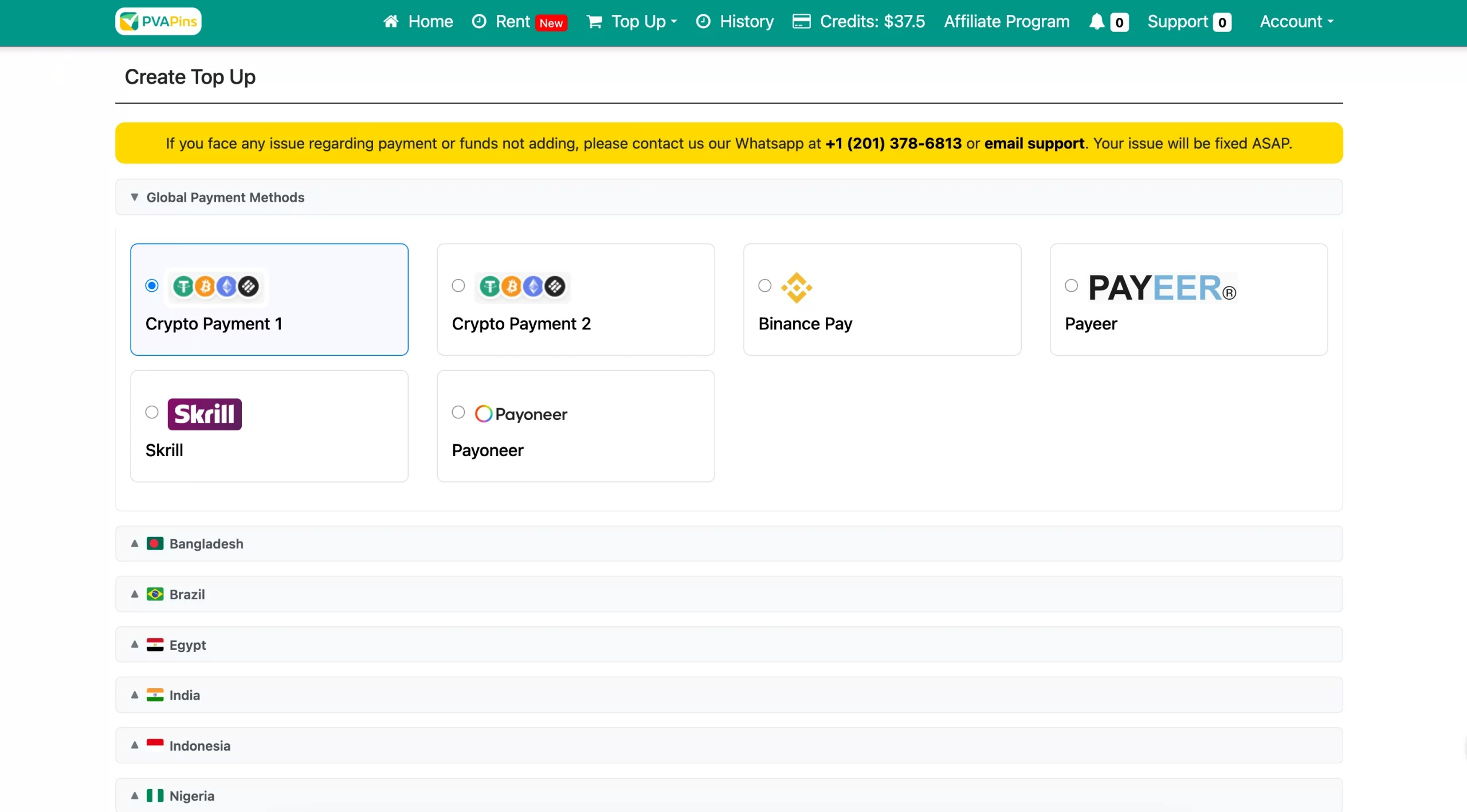This screenshot has height=812, width=1467.
Task: Open the Rent page
Action: coord(513,22)
